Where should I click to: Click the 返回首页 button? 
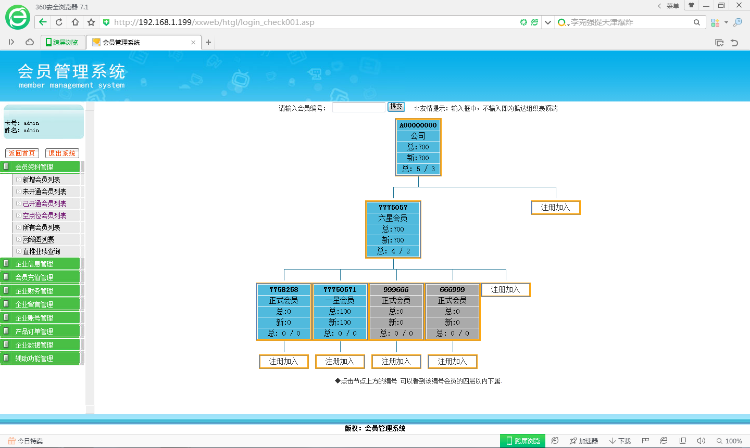[x=21, y=153]
